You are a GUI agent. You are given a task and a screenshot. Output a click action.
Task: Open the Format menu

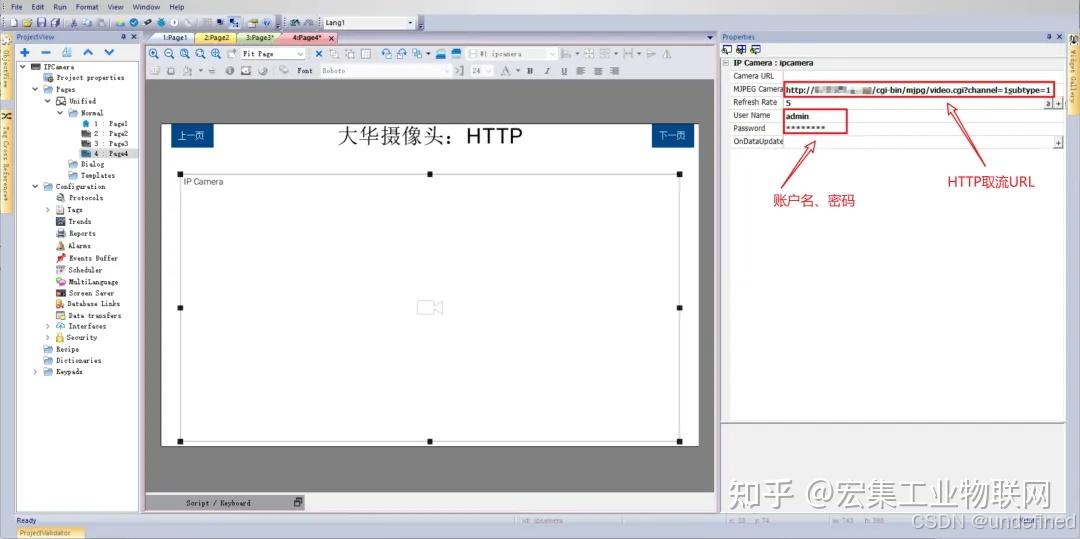coord(87,7)
